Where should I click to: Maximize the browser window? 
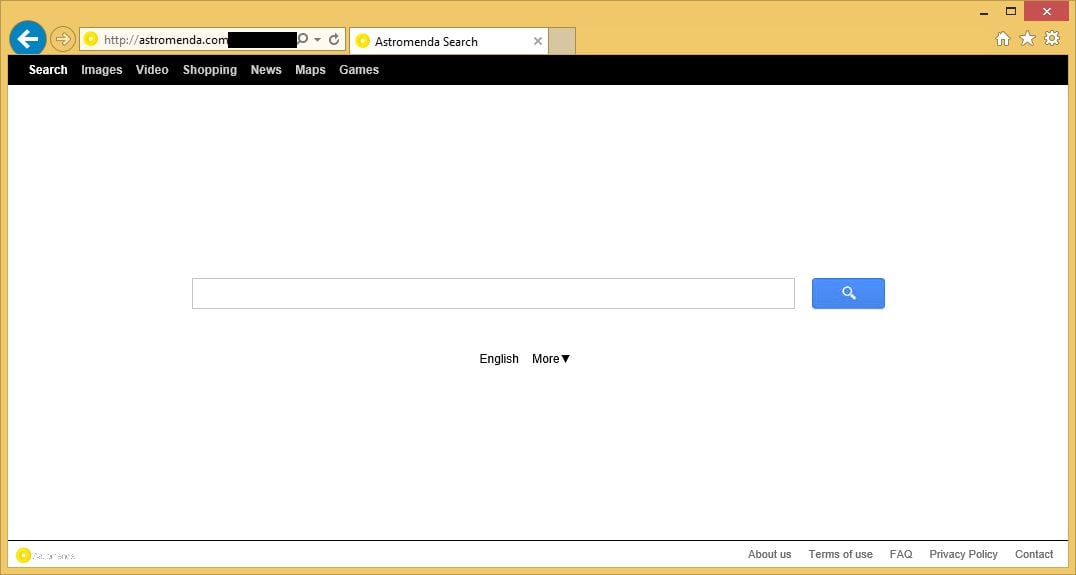point(1011,11)
